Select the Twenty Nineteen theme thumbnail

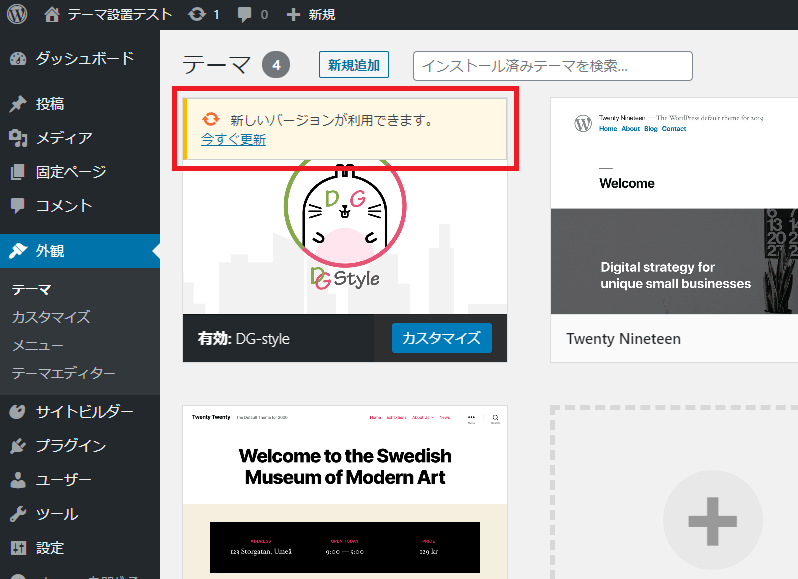[x=674, y=205]
